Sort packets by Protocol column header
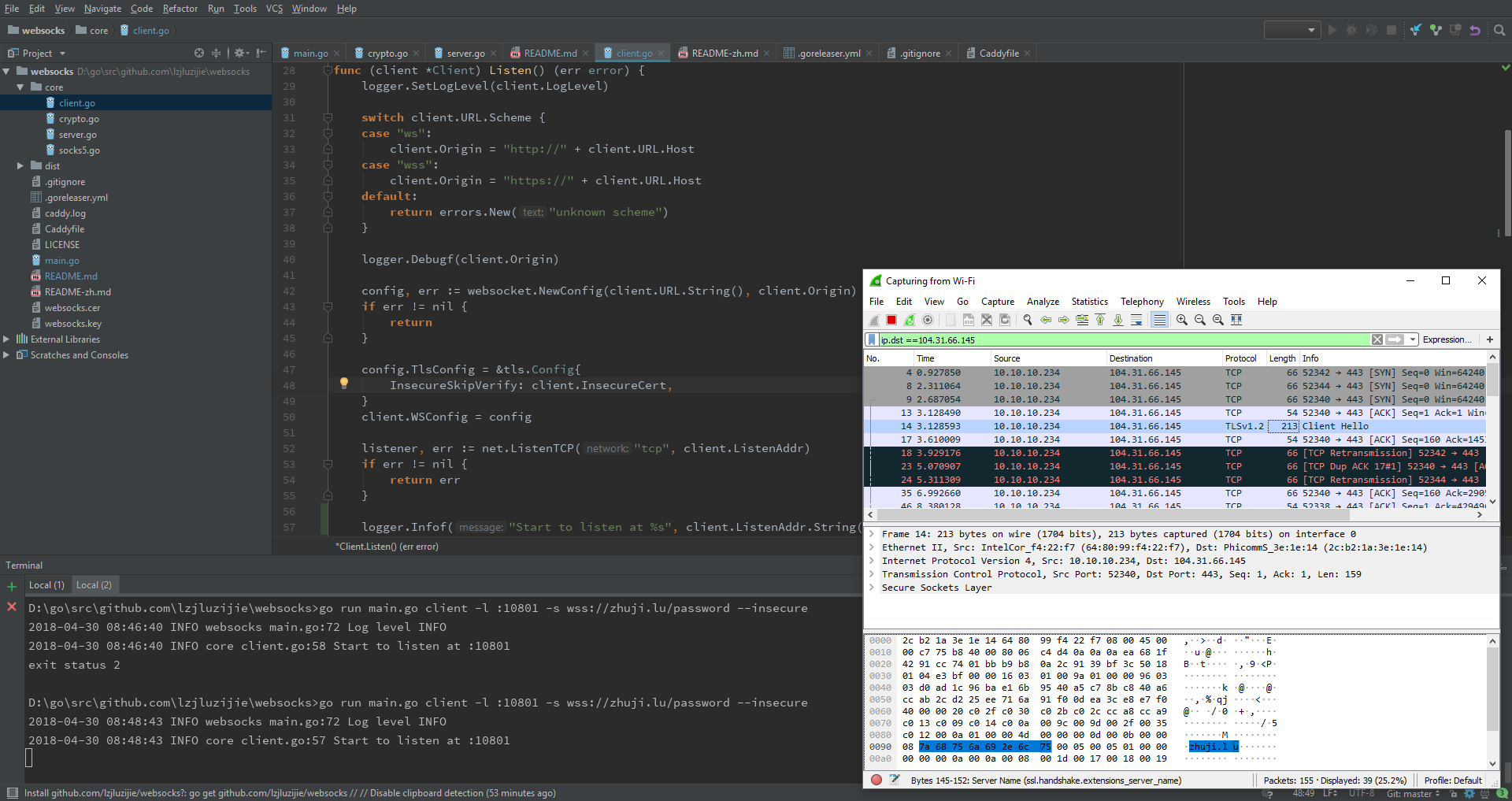1512x801 pixels. click(x=1241, y=358)
